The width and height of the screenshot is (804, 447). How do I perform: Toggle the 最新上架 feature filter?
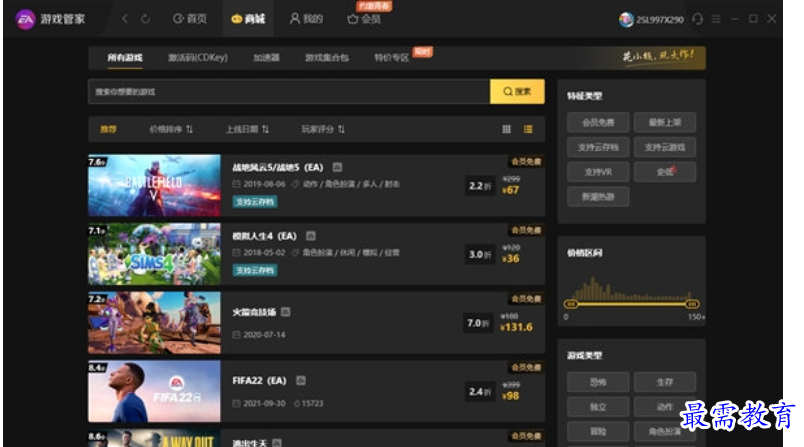coord(665,123)
